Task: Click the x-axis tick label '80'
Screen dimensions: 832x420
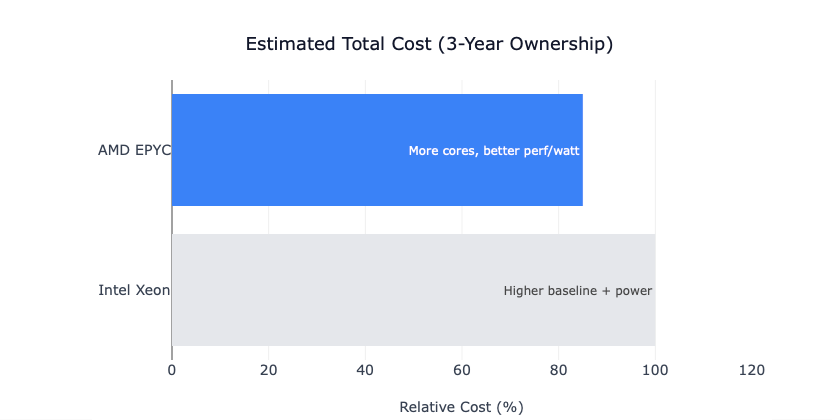Action: click(559, 370)
